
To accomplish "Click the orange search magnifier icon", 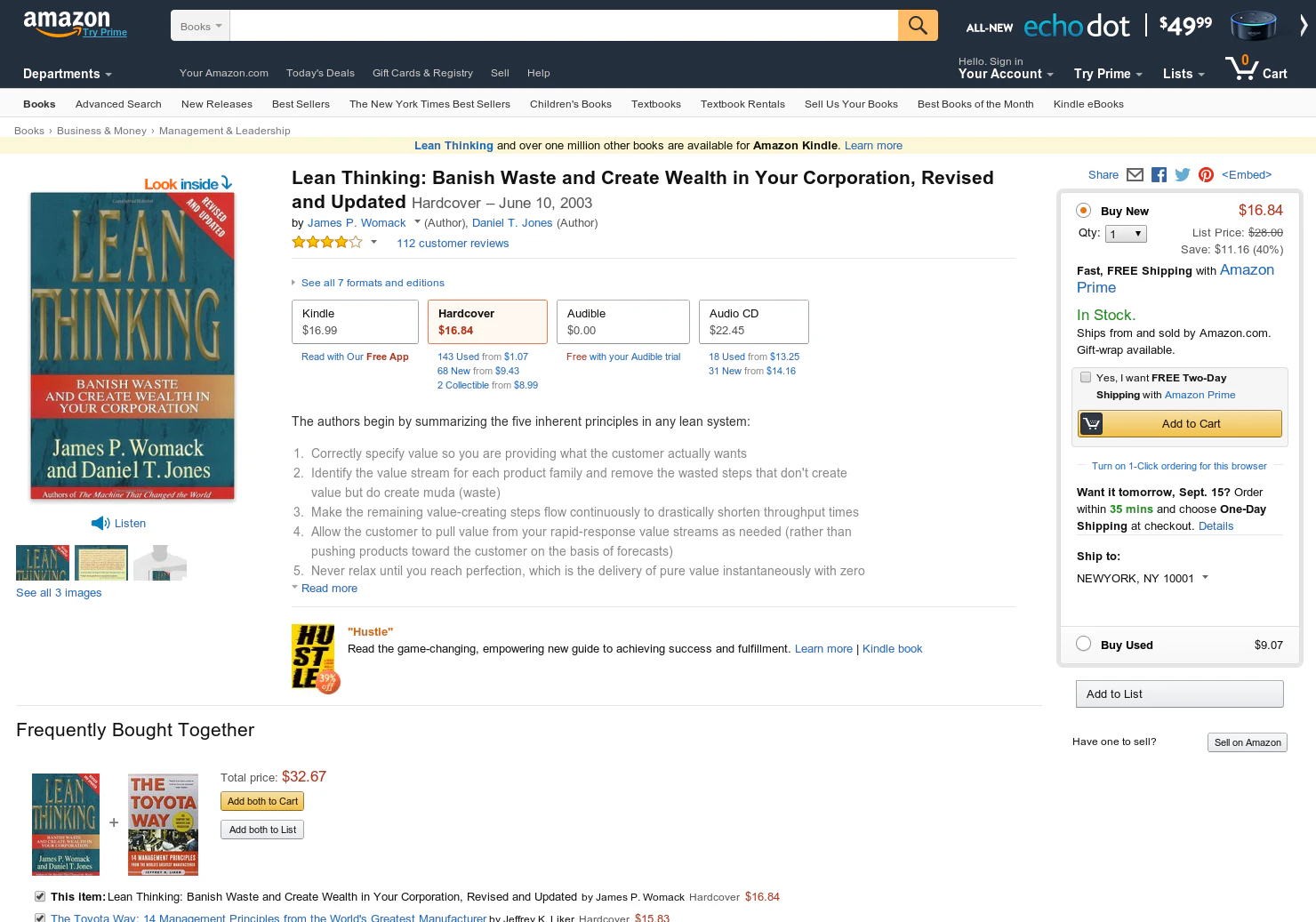I will tap(918, 26).
